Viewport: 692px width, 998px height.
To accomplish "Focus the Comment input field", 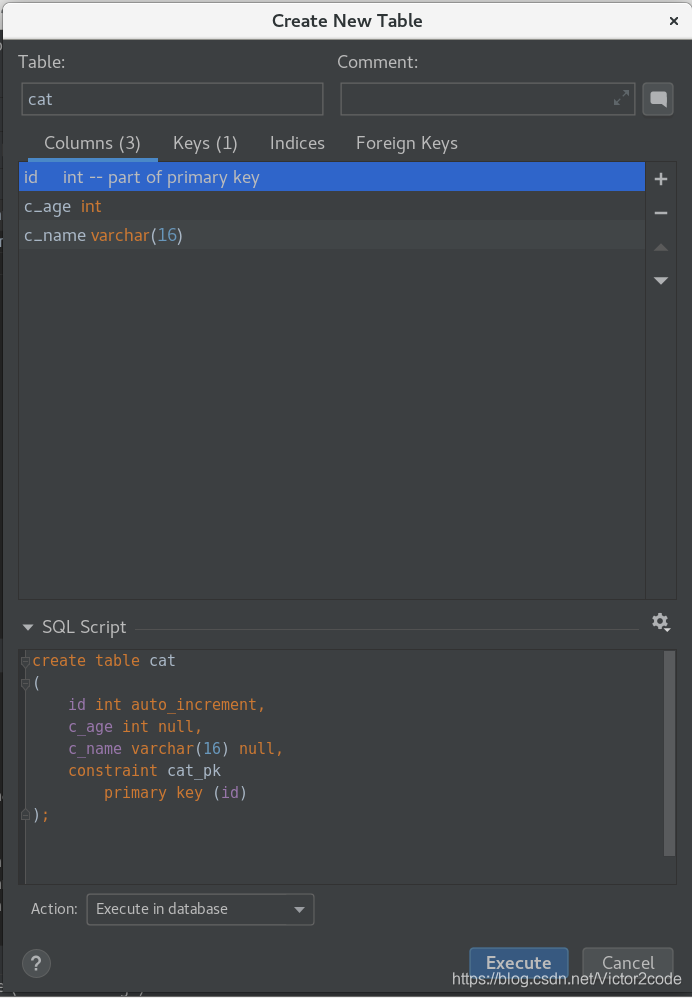I will click(488, 99).
